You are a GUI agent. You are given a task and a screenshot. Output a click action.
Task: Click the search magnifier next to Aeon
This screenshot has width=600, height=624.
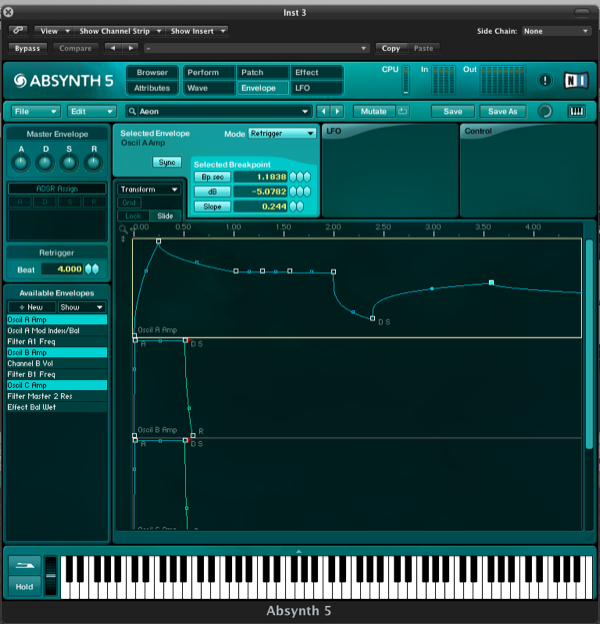coord(132,111)
